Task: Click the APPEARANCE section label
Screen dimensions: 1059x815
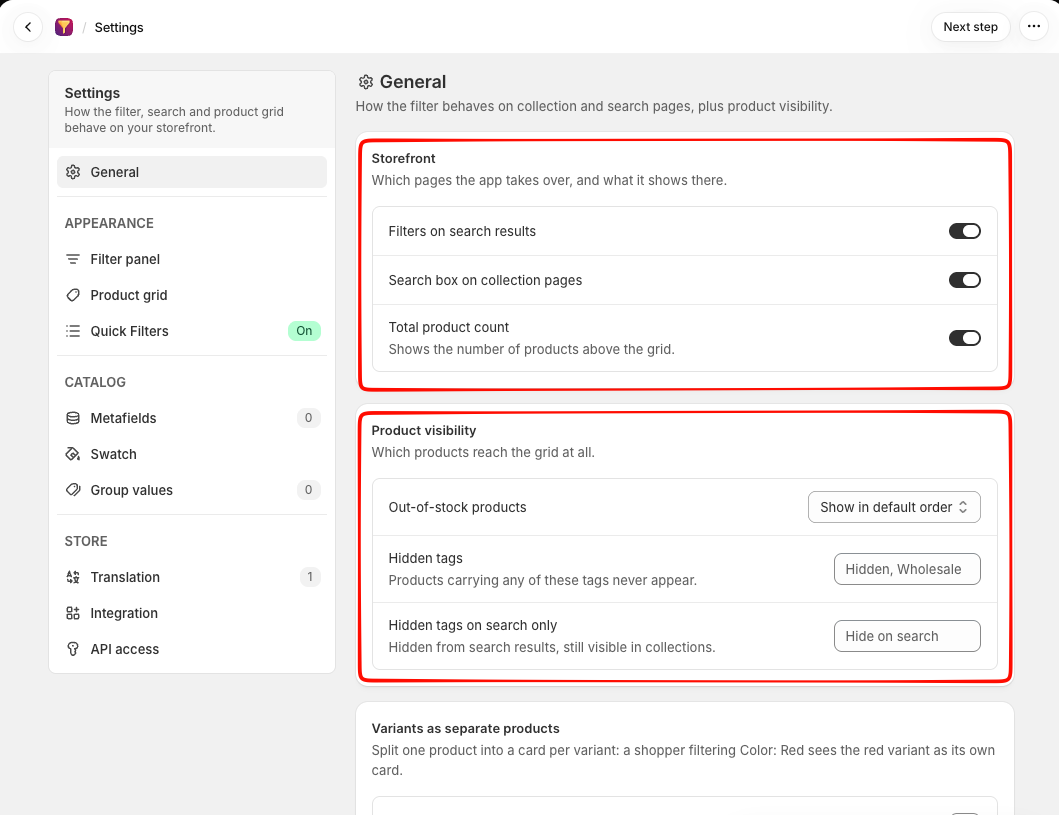Action: tap(109, 224)
